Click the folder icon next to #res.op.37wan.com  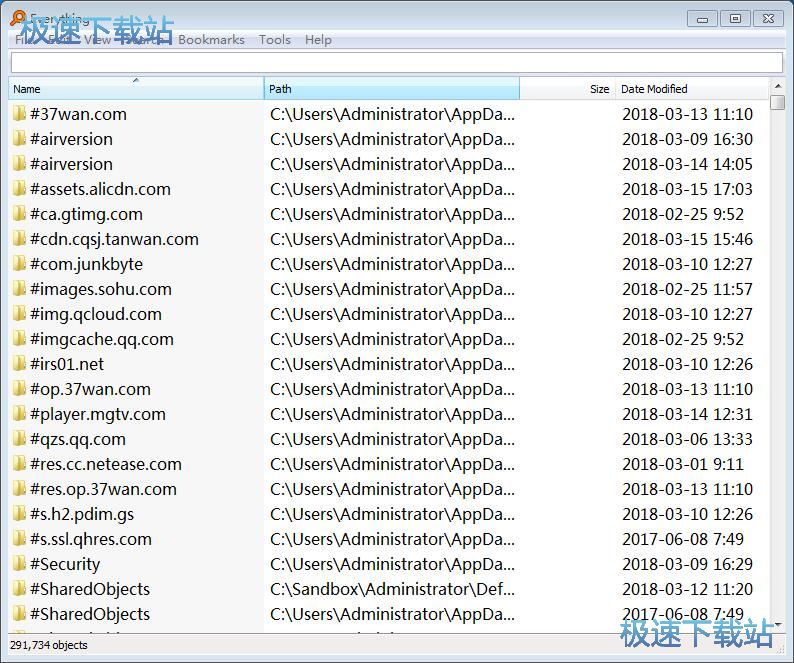[19, 488]
